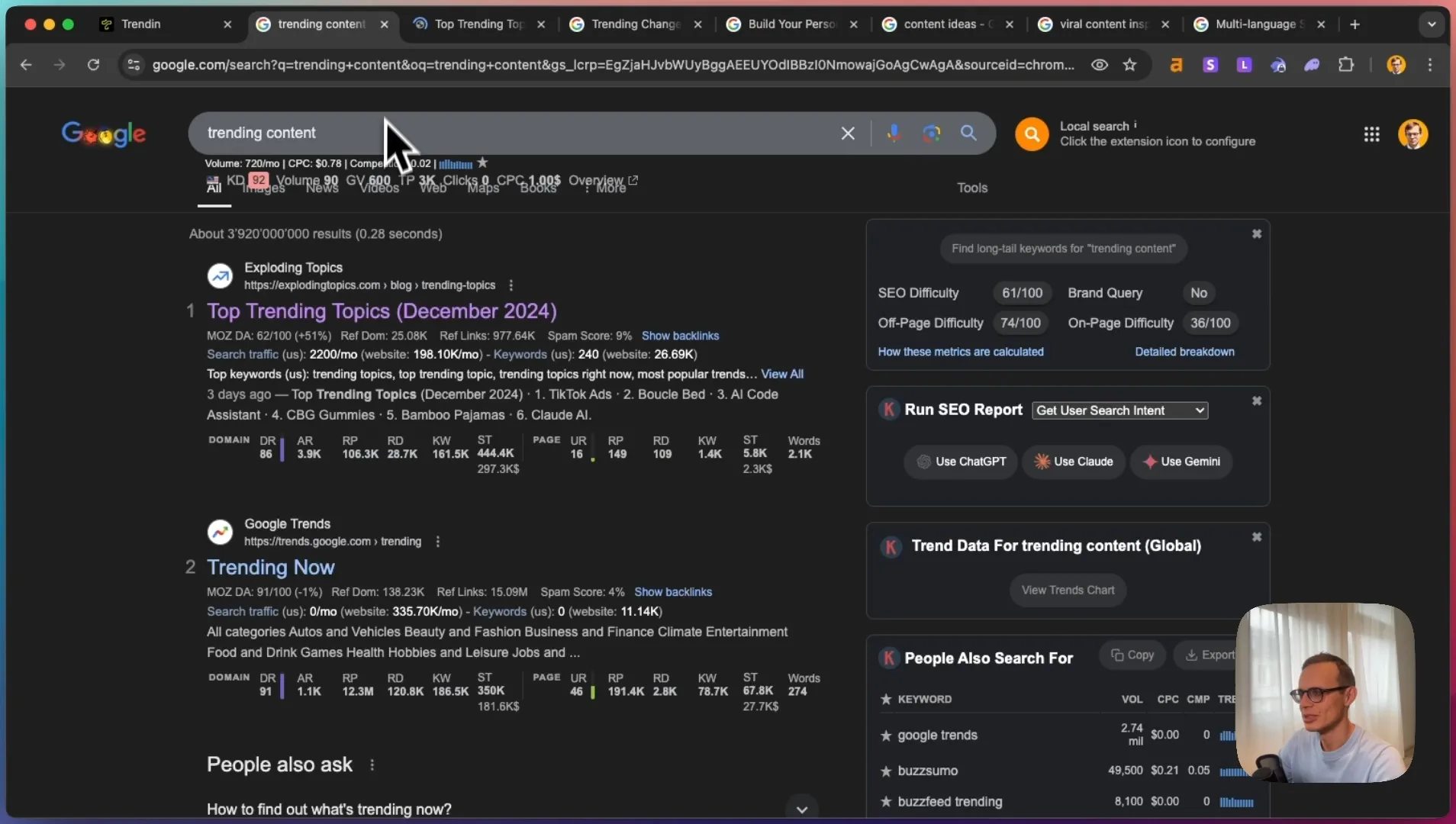Open more options for Exploding Topics result
The width and height of the screenshot is (1456, 824).
(x=511, y=285)
